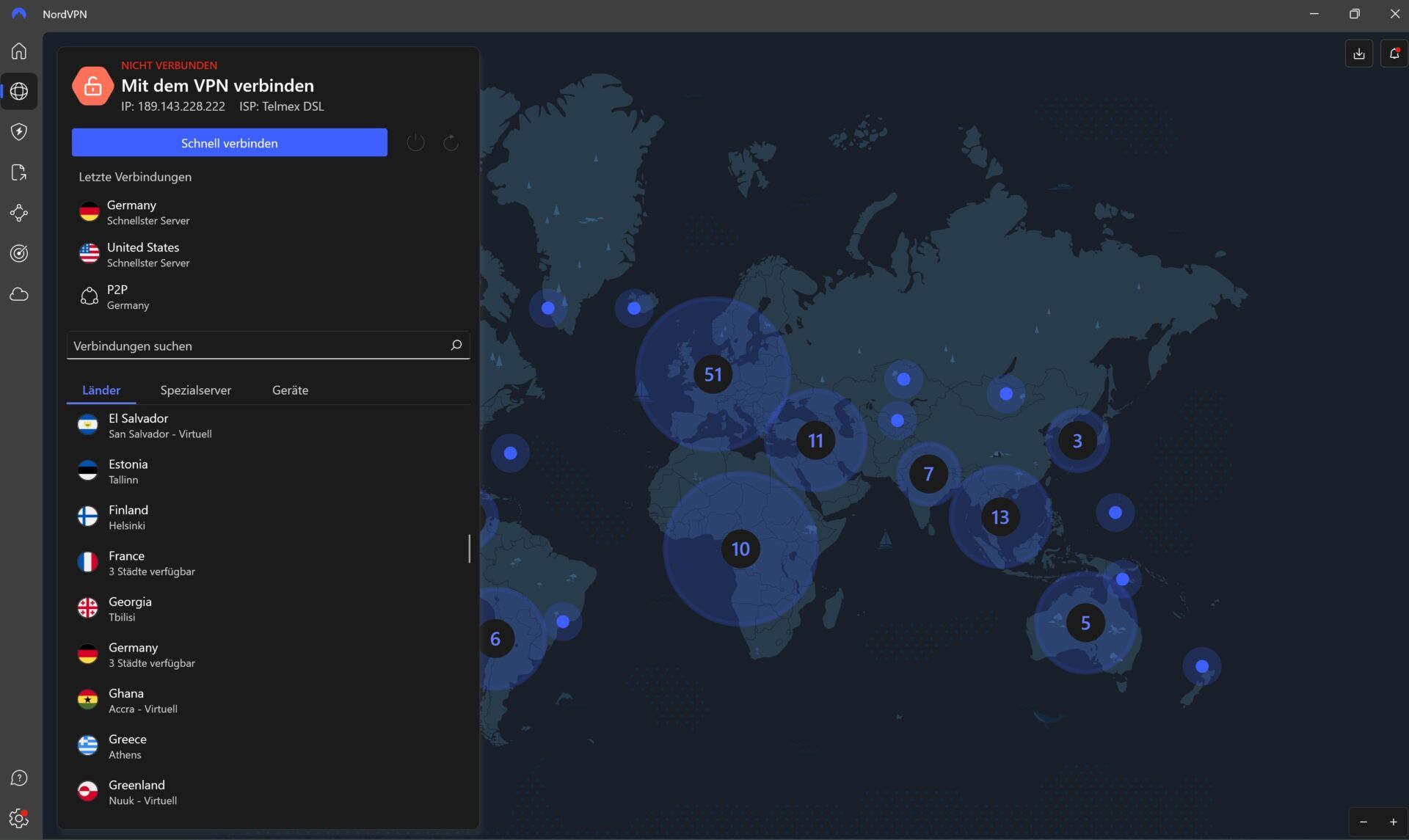Click the 51 server cluster over Europe
Viewport: 1409px width, 840px height.
[x=713, y=374]
